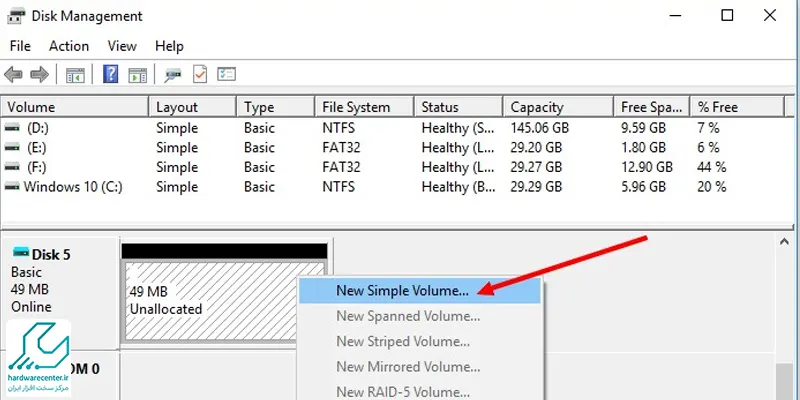Select the (D:) volume in the list
This screenshot has width=800, height=400.
point(38,128)
